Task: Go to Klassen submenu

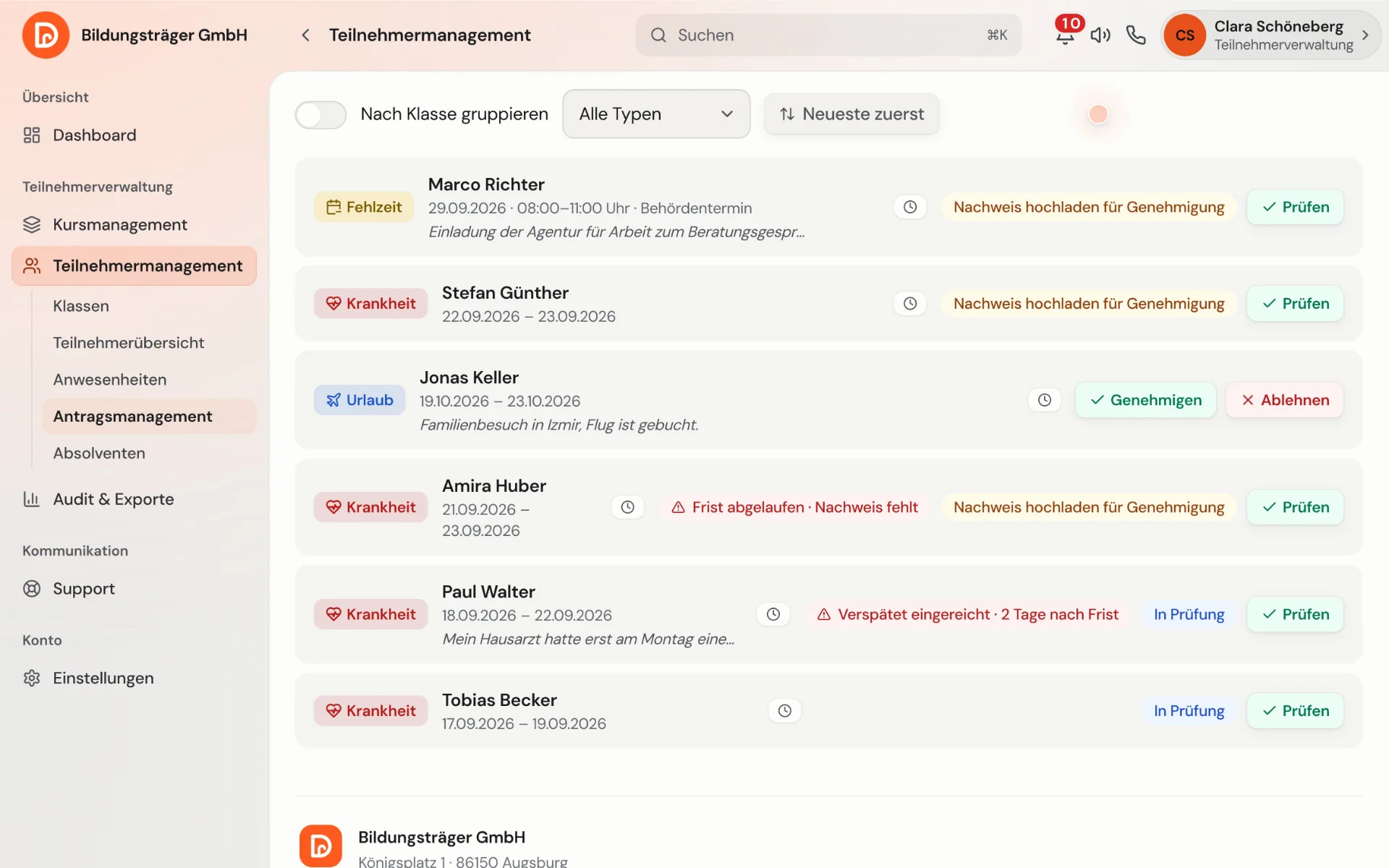Action: point(149,306)
